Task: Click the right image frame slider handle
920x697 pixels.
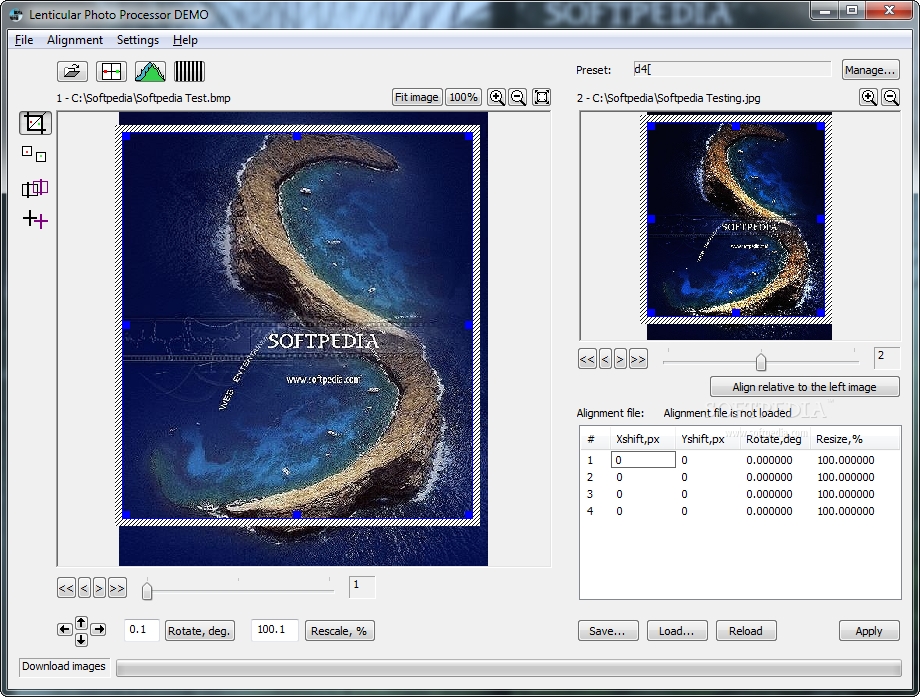Action: point(761,361)
